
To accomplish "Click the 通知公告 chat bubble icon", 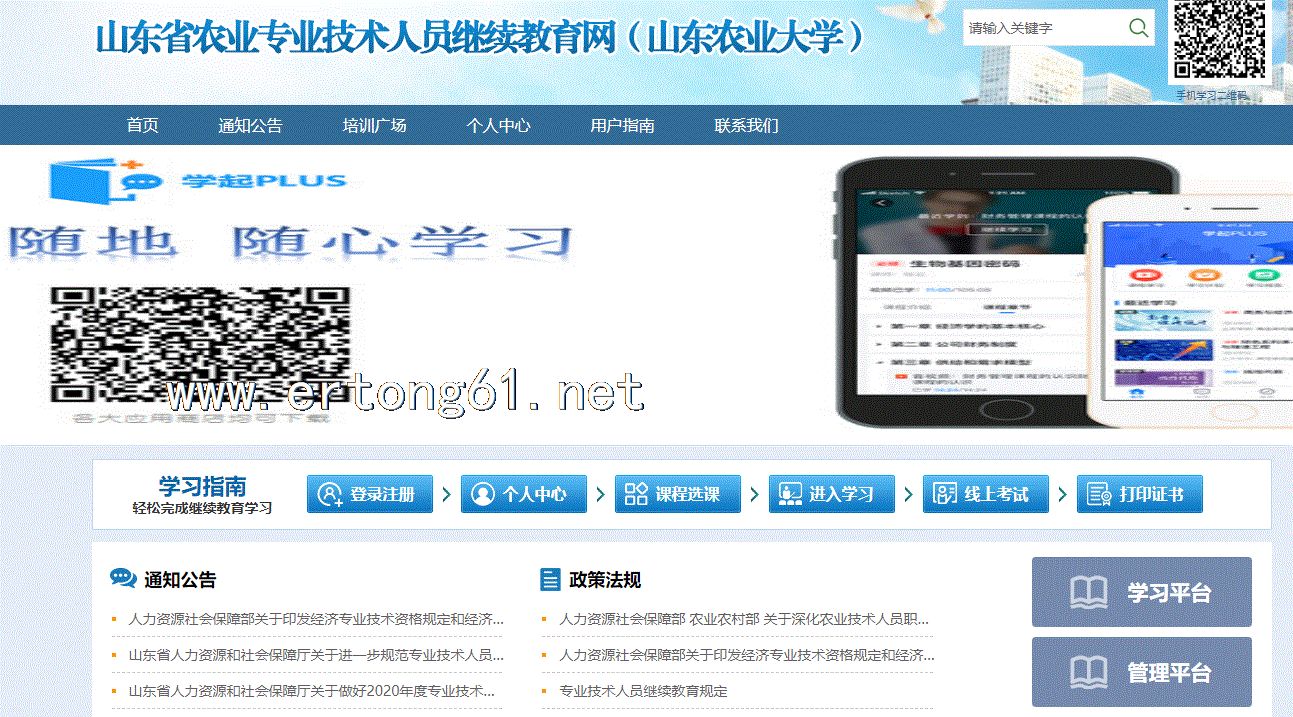I will pyautogui.click(x=123, y=579).
